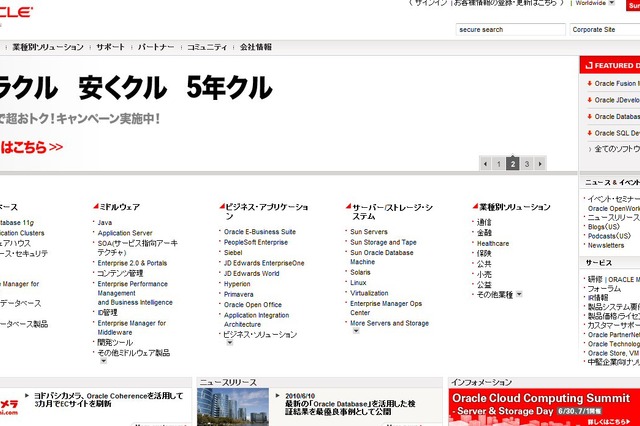640x426 pixels.
Task: Open コミュニティ menu
Action: 207,47
